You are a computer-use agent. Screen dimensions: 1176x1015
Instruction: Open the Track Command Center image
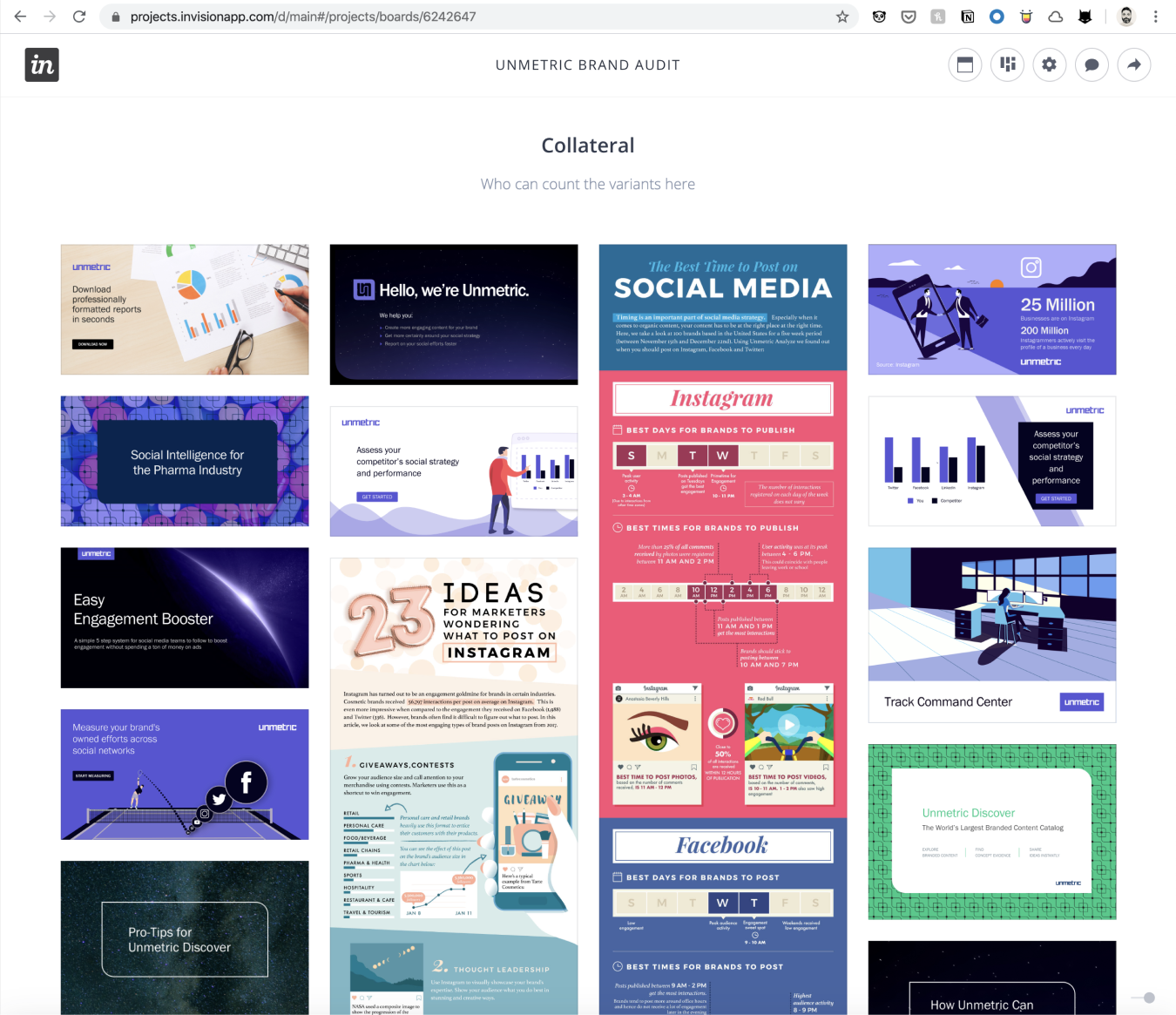(992, 635)
